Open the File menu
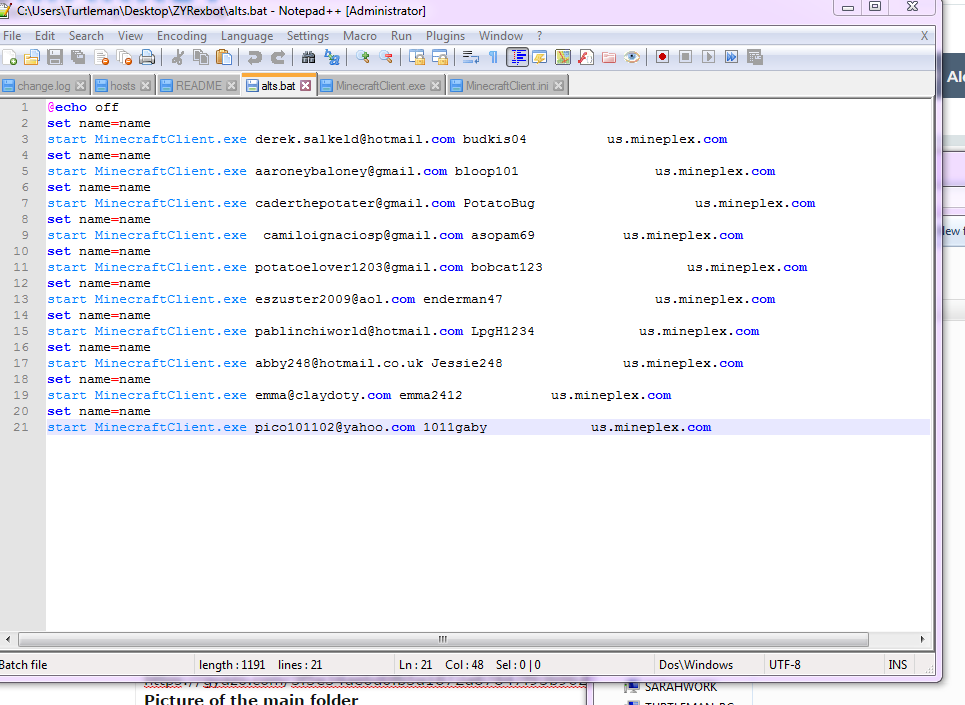The image size is (965, 705). point(12,36)
